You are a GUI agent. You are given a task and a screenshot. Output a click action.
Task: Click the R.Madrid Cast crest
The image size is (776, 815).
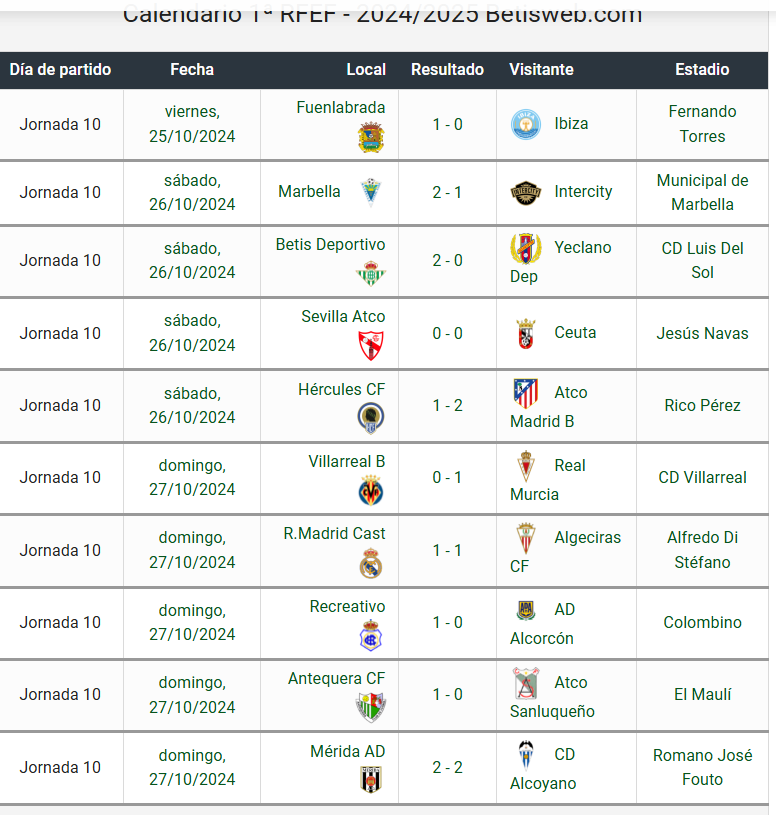point(371,563)
